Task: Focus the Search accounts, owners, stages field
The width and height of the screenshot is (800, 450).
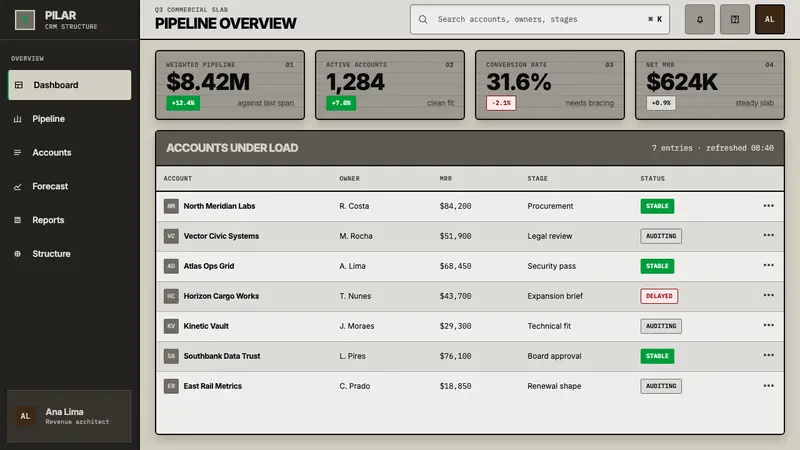Action: [x=540, y=19]
